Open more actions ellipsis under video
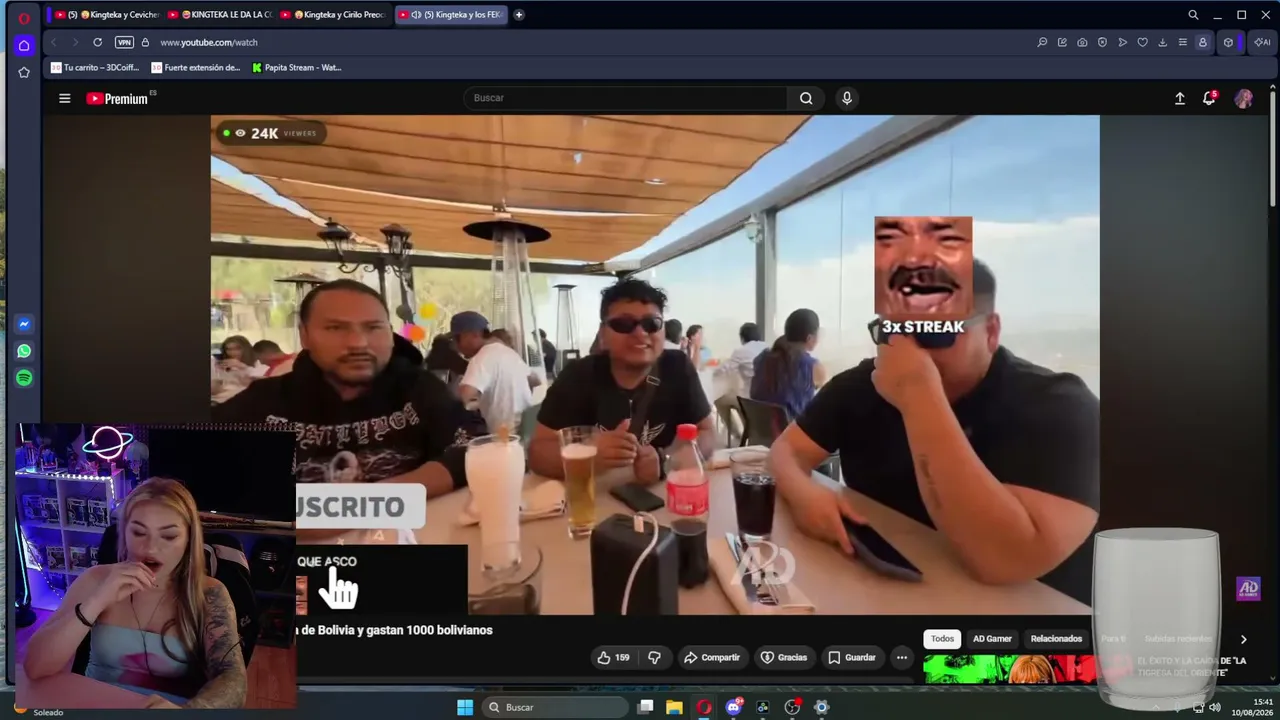Image resolution: width=1280 pixels, height=720 pixels. coord(902,657)
